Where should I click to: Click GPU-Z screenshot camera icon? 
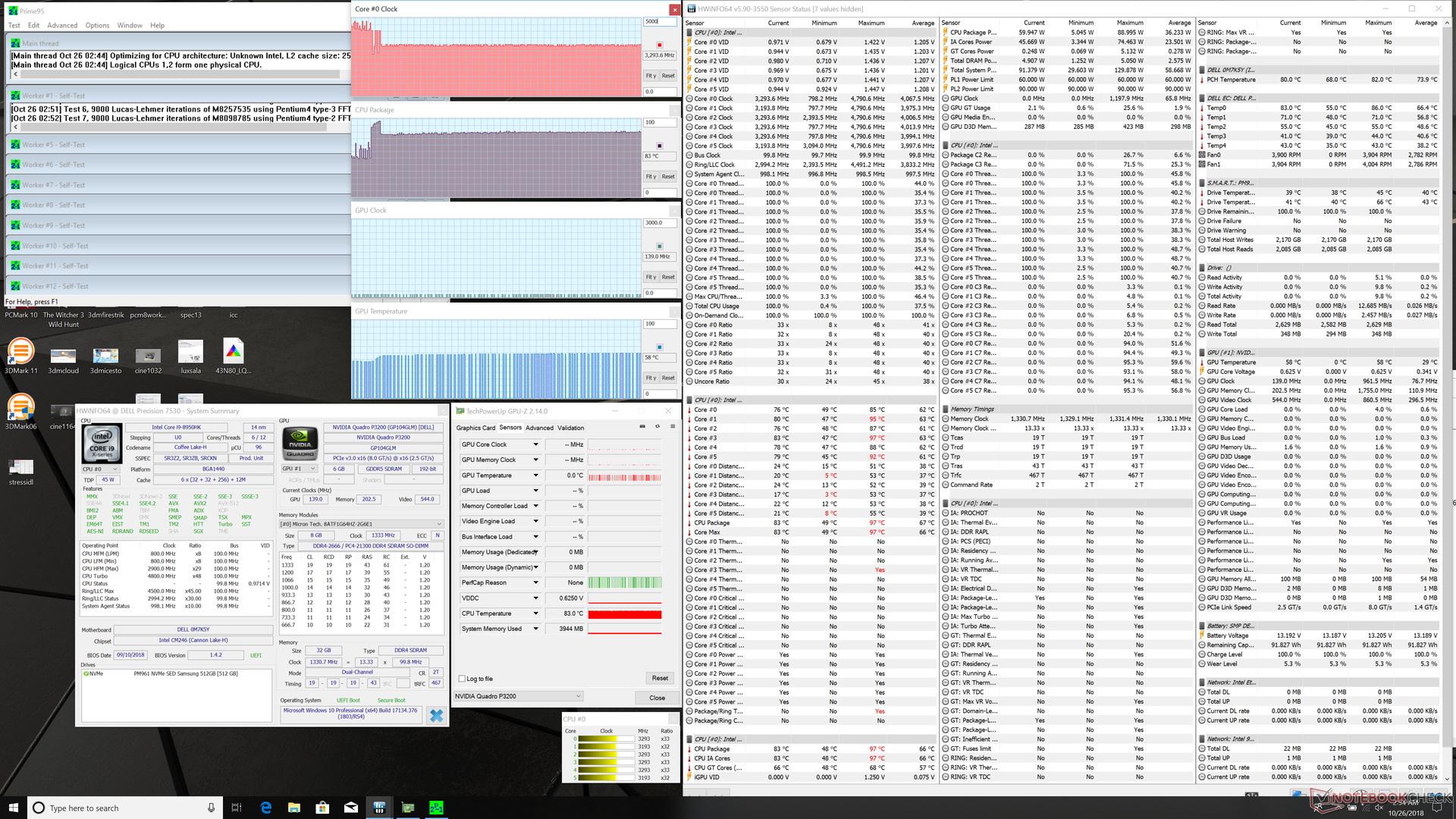click(x=642, y=427)
